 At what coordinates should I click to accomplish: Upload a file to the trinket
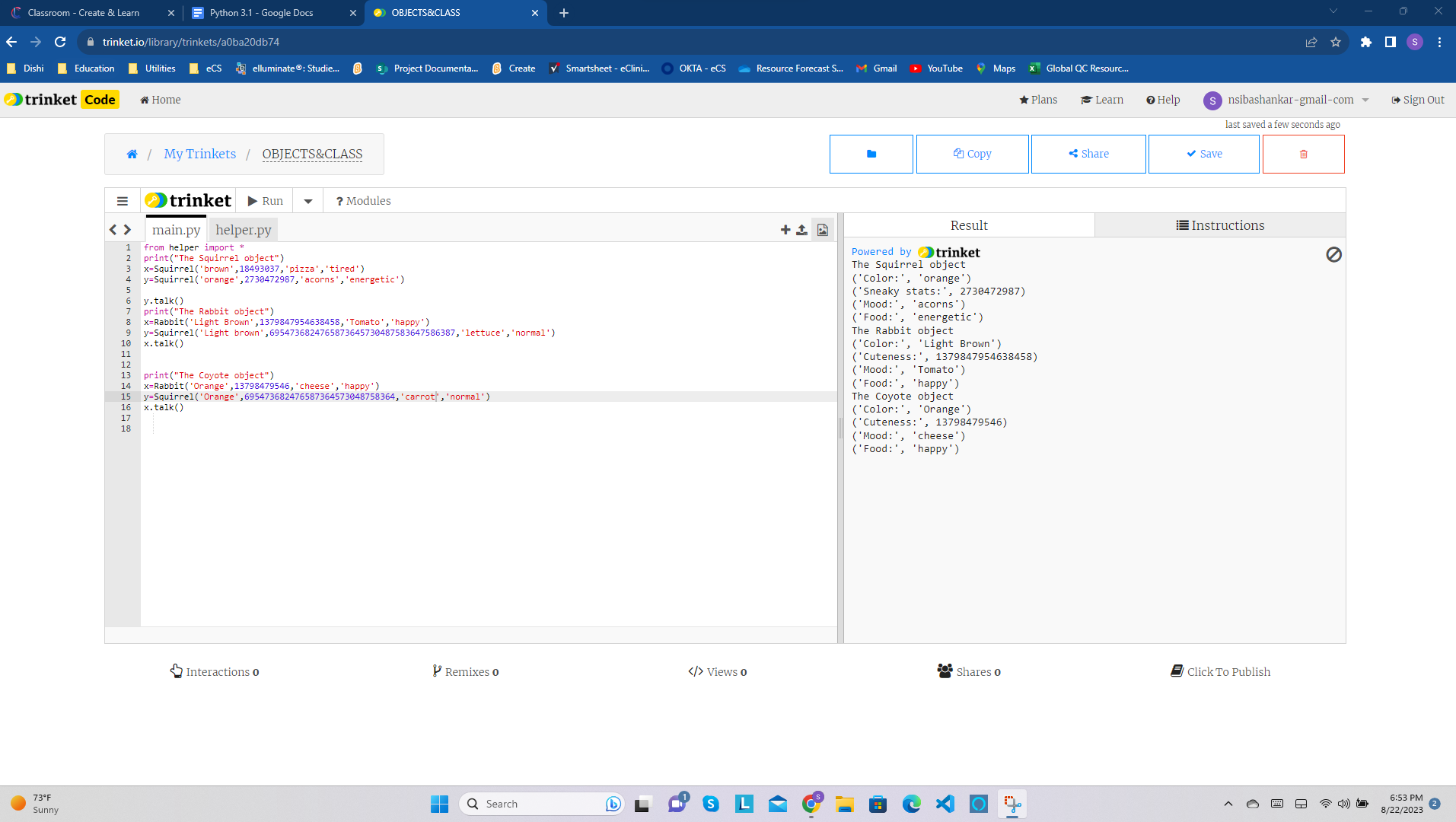(x=801, y=230)
